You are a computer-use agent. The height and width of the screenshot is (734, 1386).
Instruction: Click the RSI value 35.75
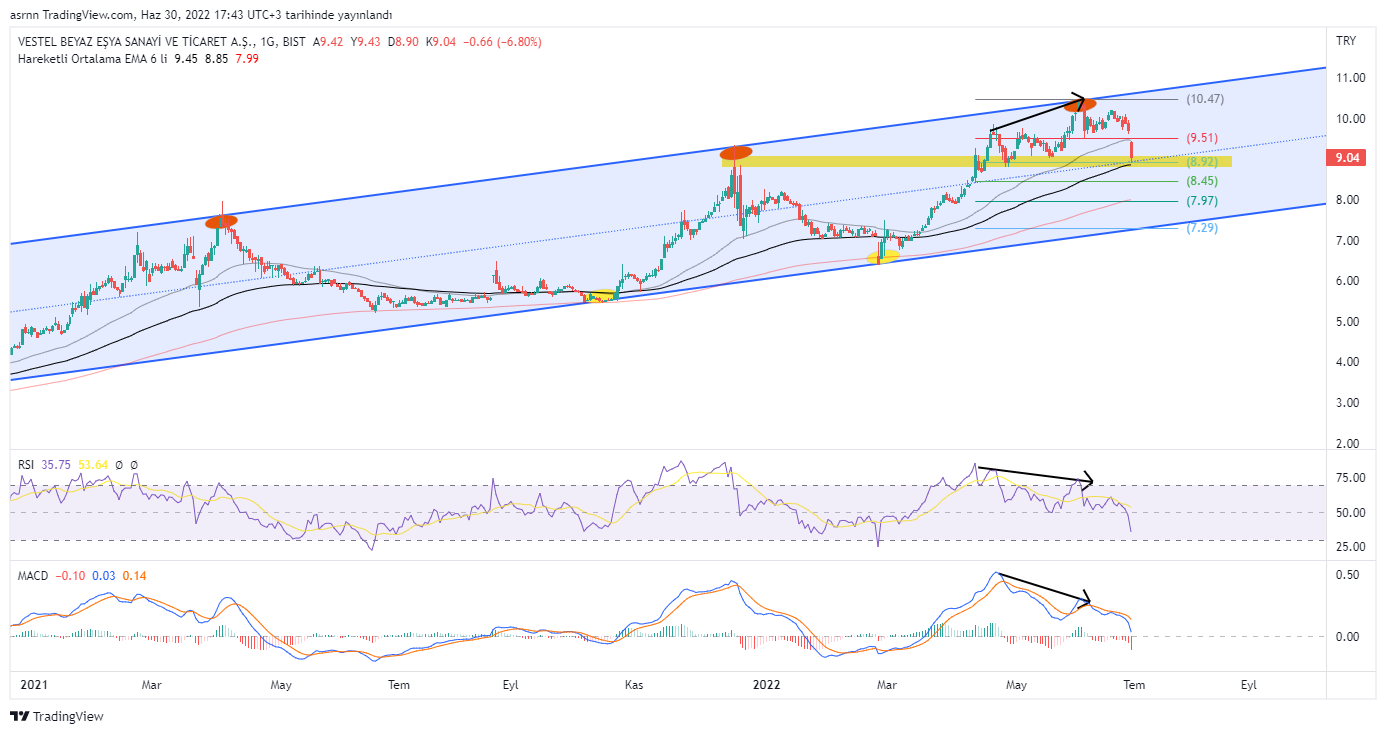57,465
